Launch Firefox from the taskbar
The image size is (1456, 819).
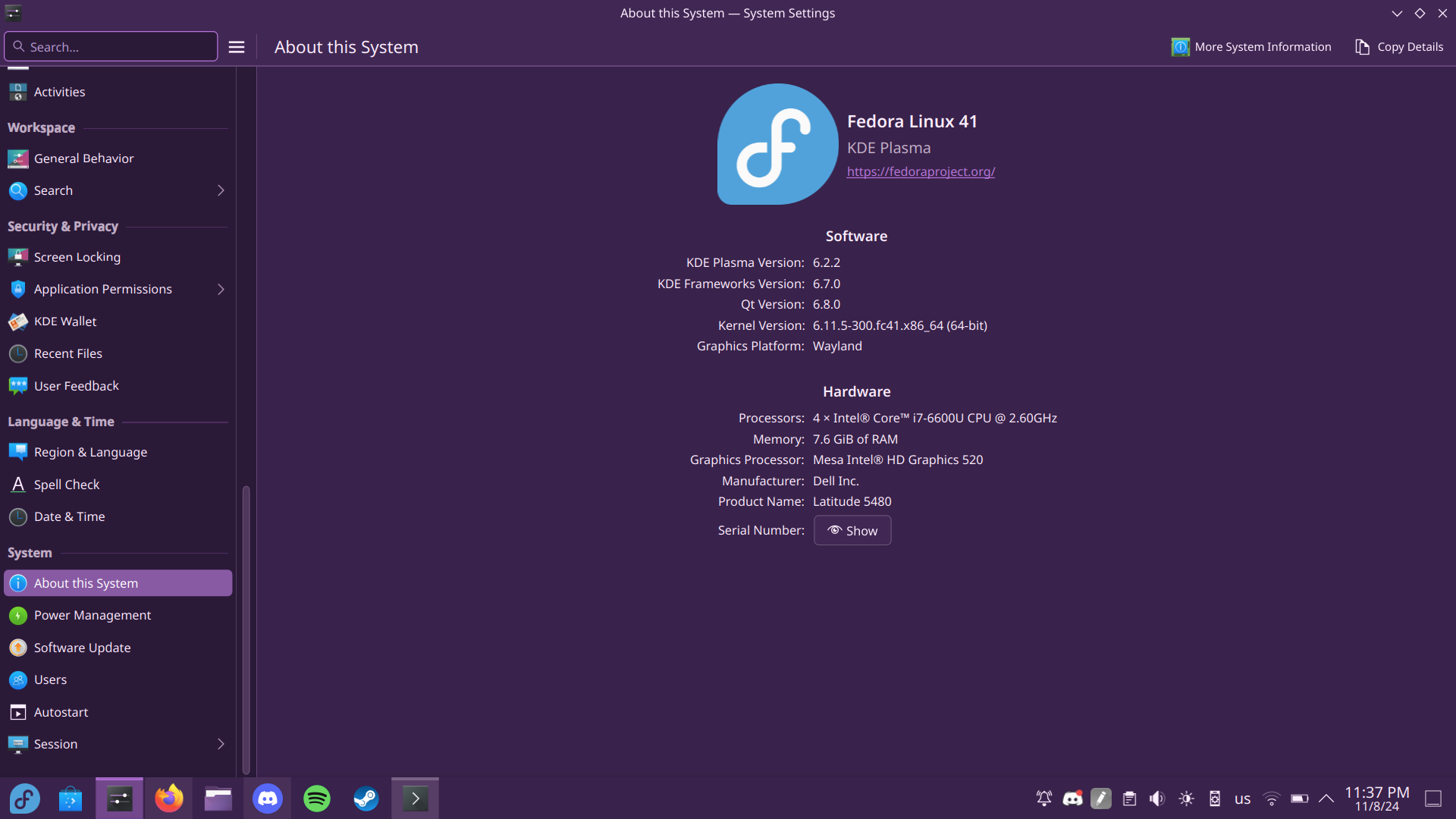coord(169,799)
